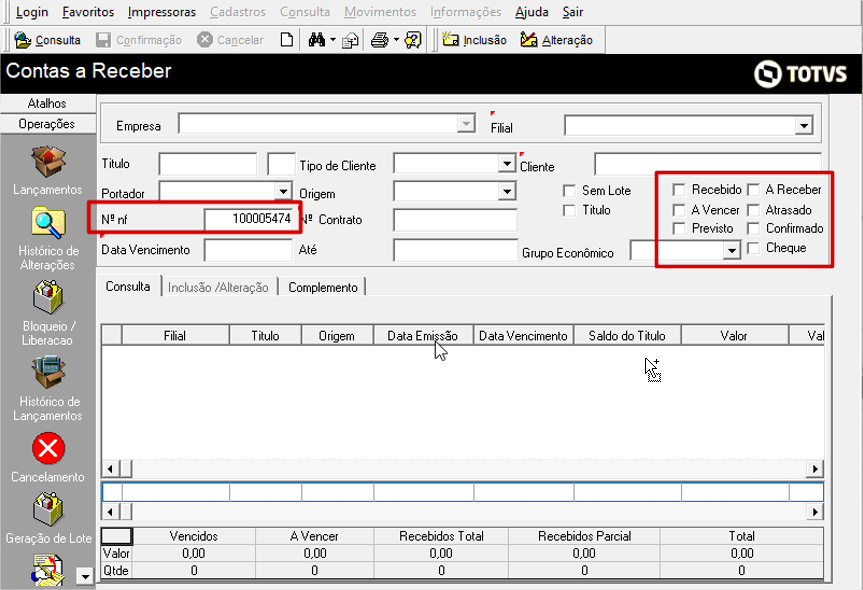Click the sidebar icon below Geração de Lote
The width and height of the screenshot is (863, 590).
48,571
